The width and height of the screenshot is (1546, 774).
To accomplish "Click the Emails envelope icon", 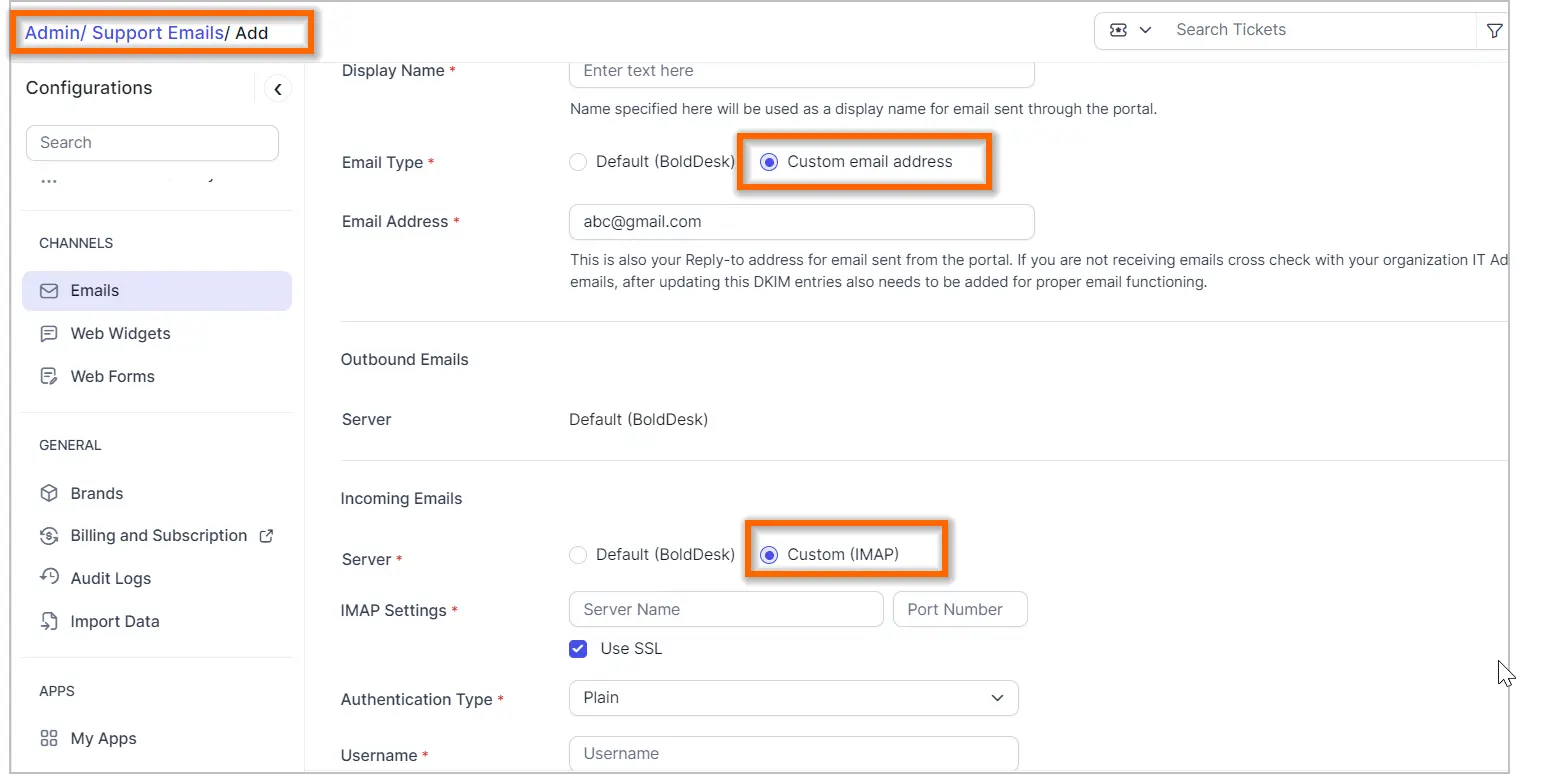I will 48,291.
